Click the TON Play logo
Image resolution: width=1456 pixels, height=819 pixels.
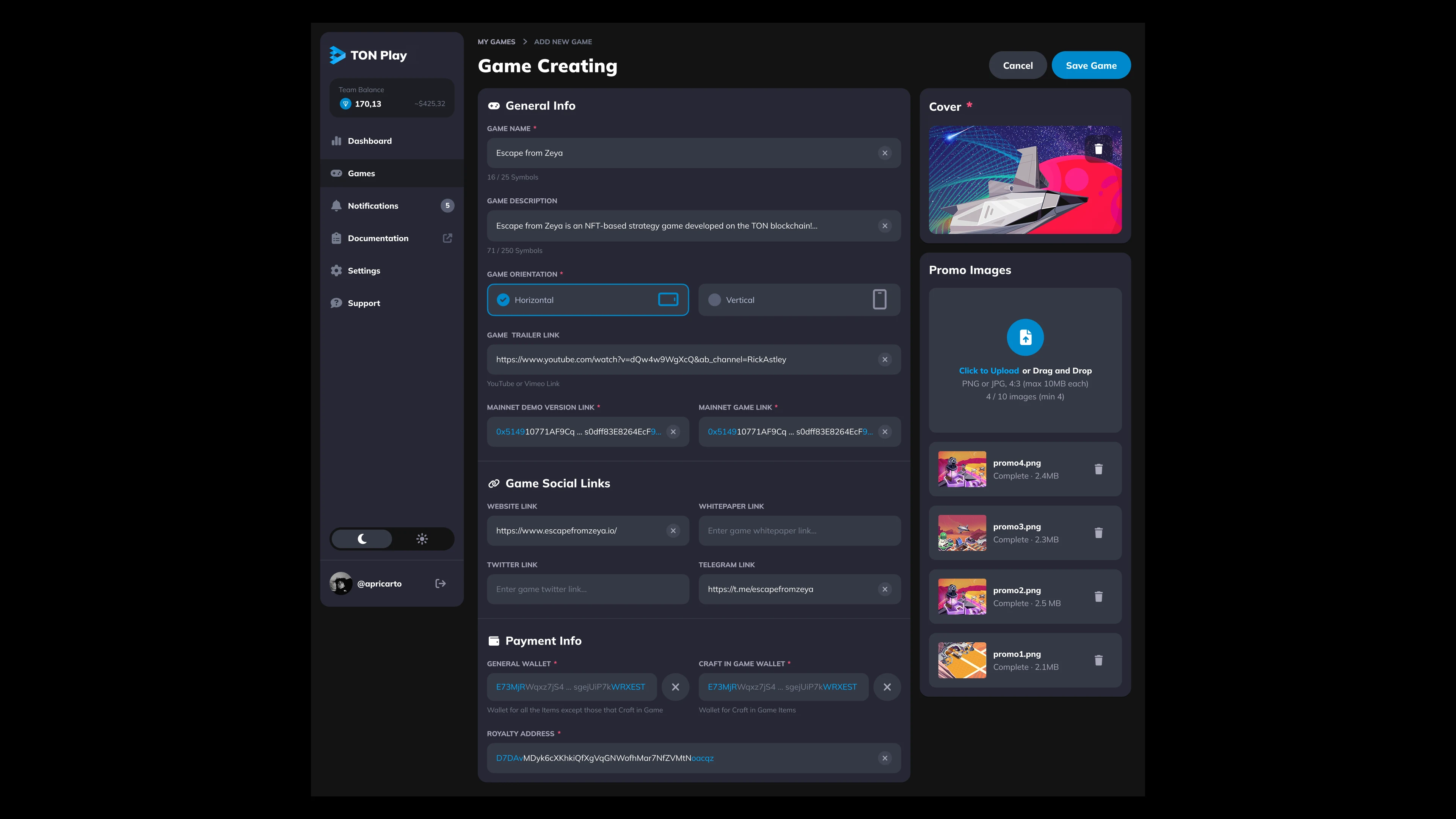tap(368, 55)
